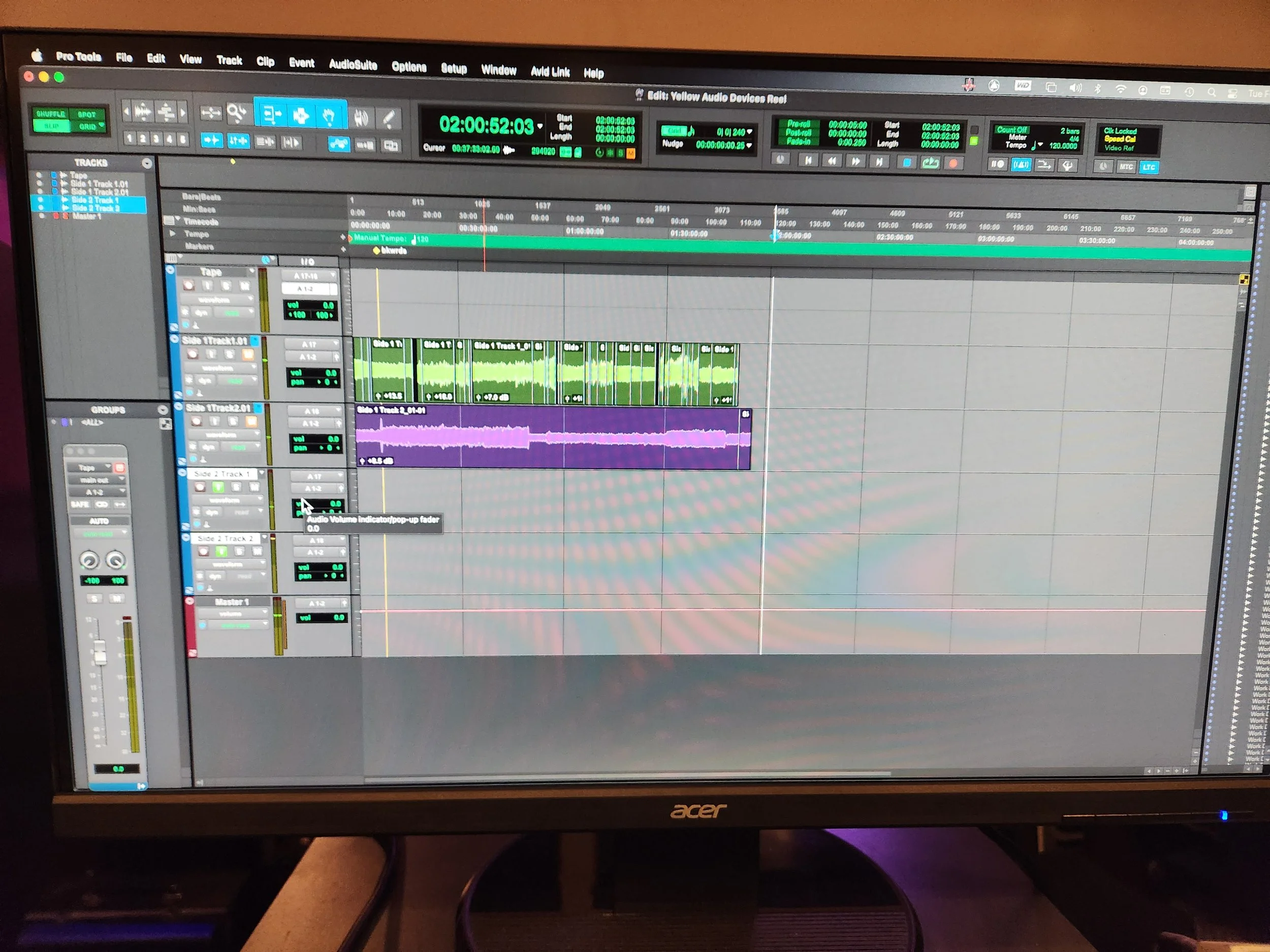Click the Fast Forward transport button
Viewport: 1270px width, 952px height.
[855, 162]
